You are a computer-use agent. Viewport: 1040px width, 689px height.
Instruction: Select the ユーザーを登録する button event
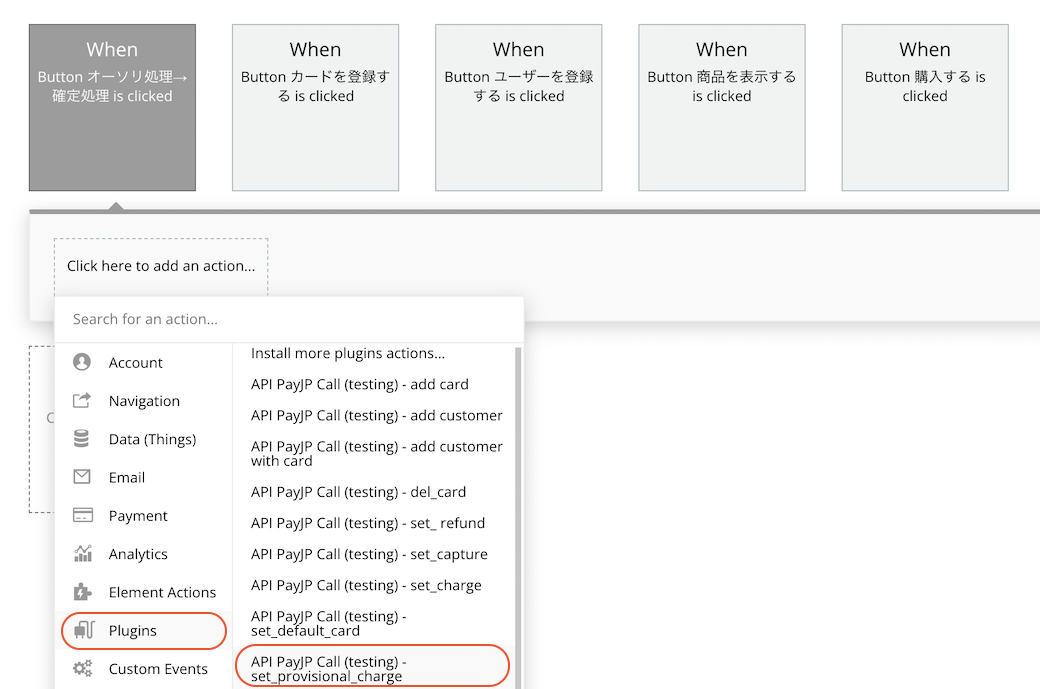coord(519,107)
